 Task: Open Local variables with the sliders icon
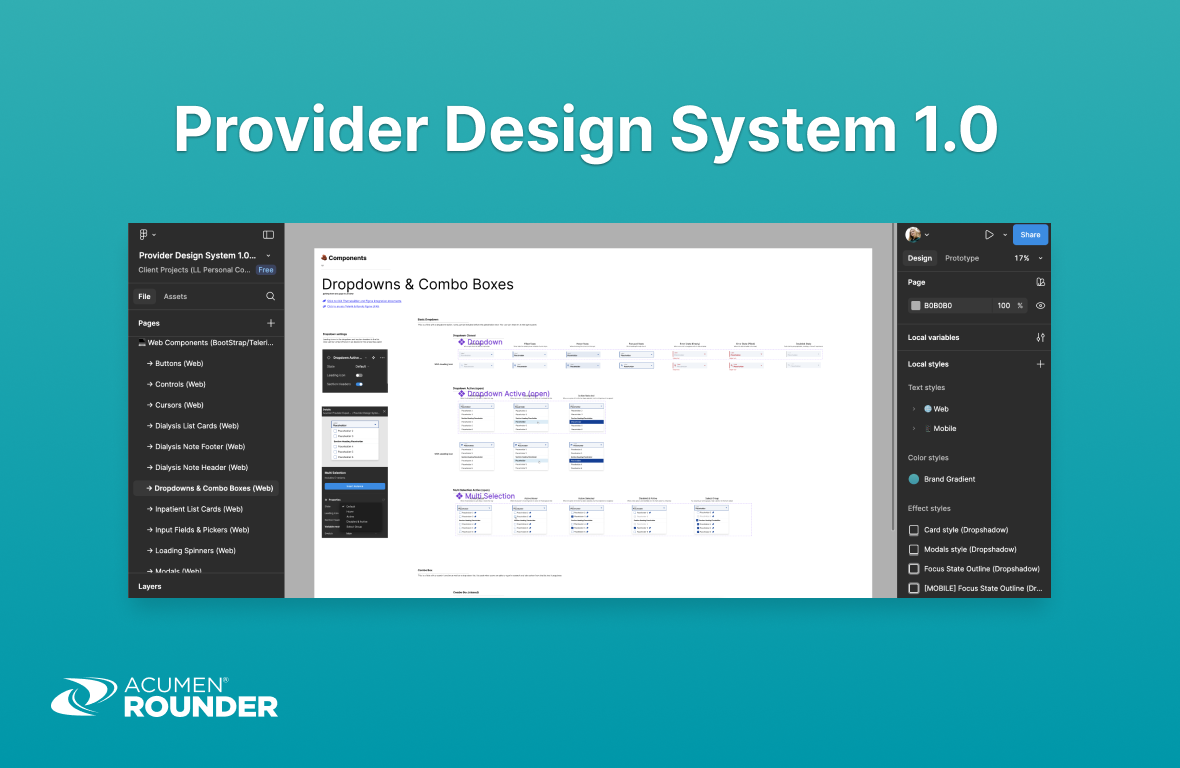tap(1039, 337)
